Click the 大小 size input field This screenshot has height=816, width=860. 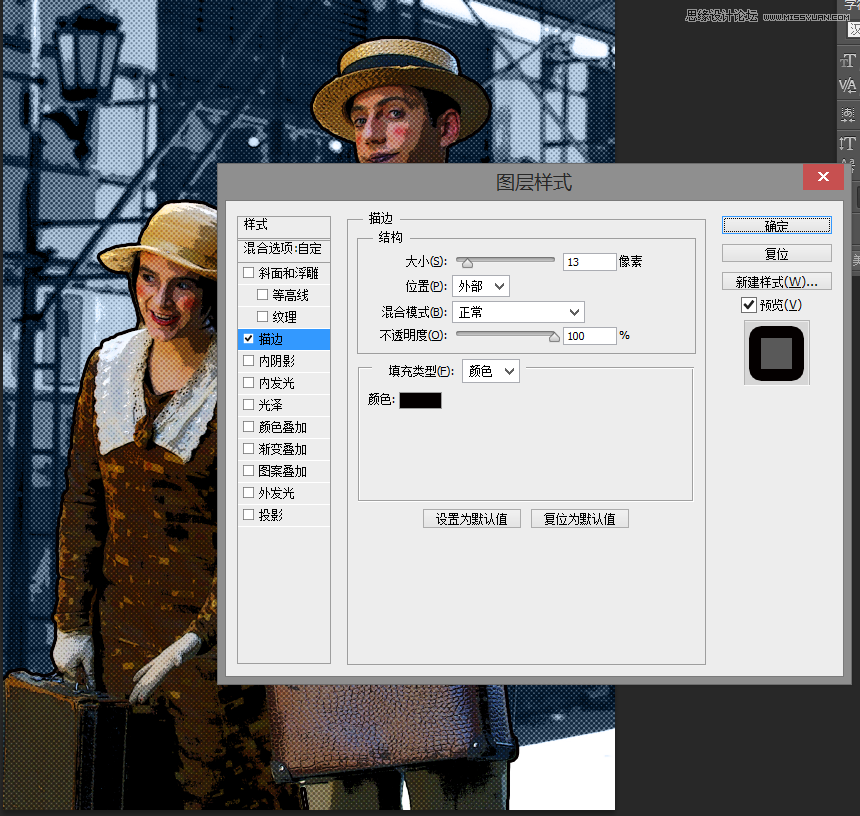[x=589, y=262]
